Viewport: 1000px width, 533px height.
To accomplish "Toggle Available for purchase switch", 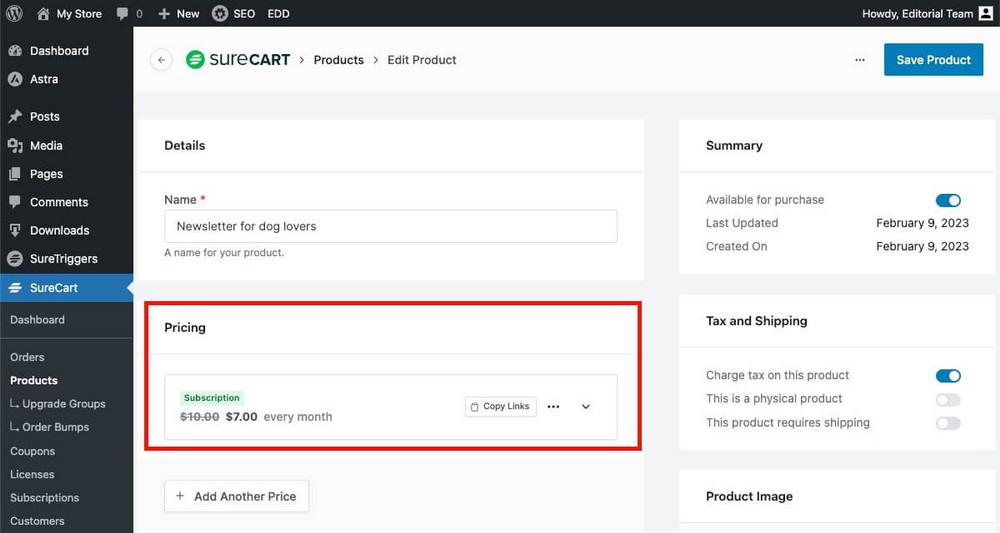I will pos(948,200).
